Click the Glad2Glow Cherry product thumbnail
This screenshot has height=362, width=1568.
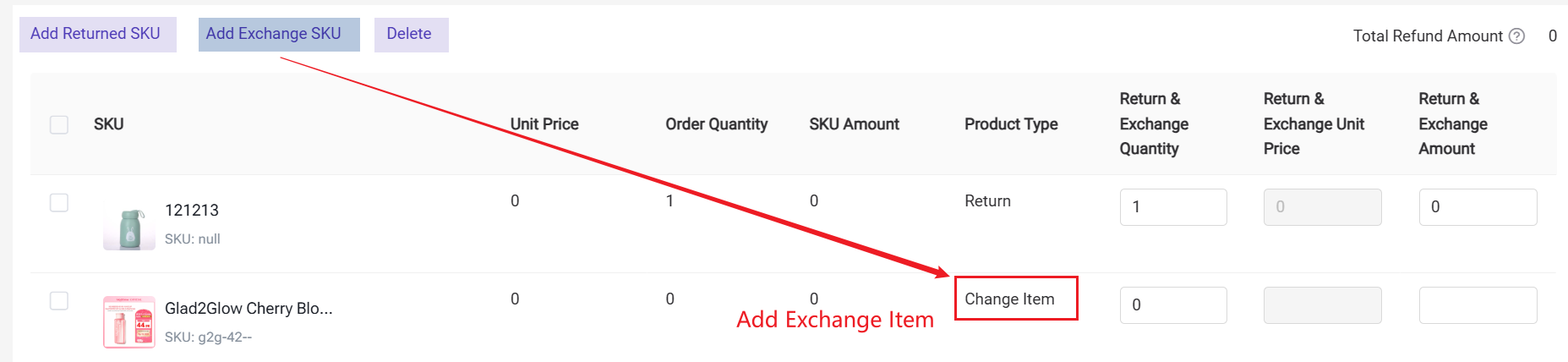128,322
